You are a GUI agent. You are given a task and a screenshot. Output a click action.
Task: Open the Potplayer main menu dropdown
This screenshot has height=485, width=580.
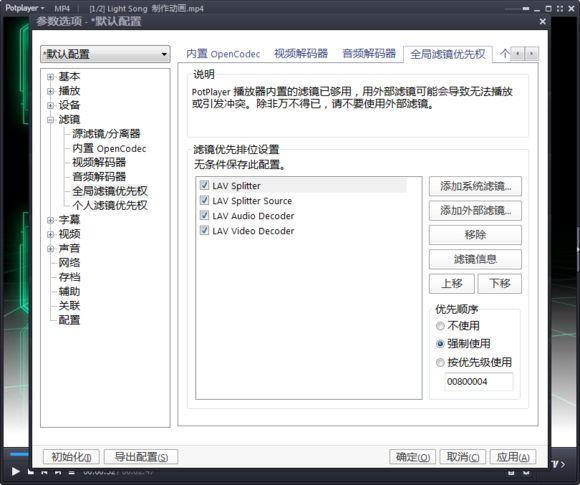tap(24, 8)
